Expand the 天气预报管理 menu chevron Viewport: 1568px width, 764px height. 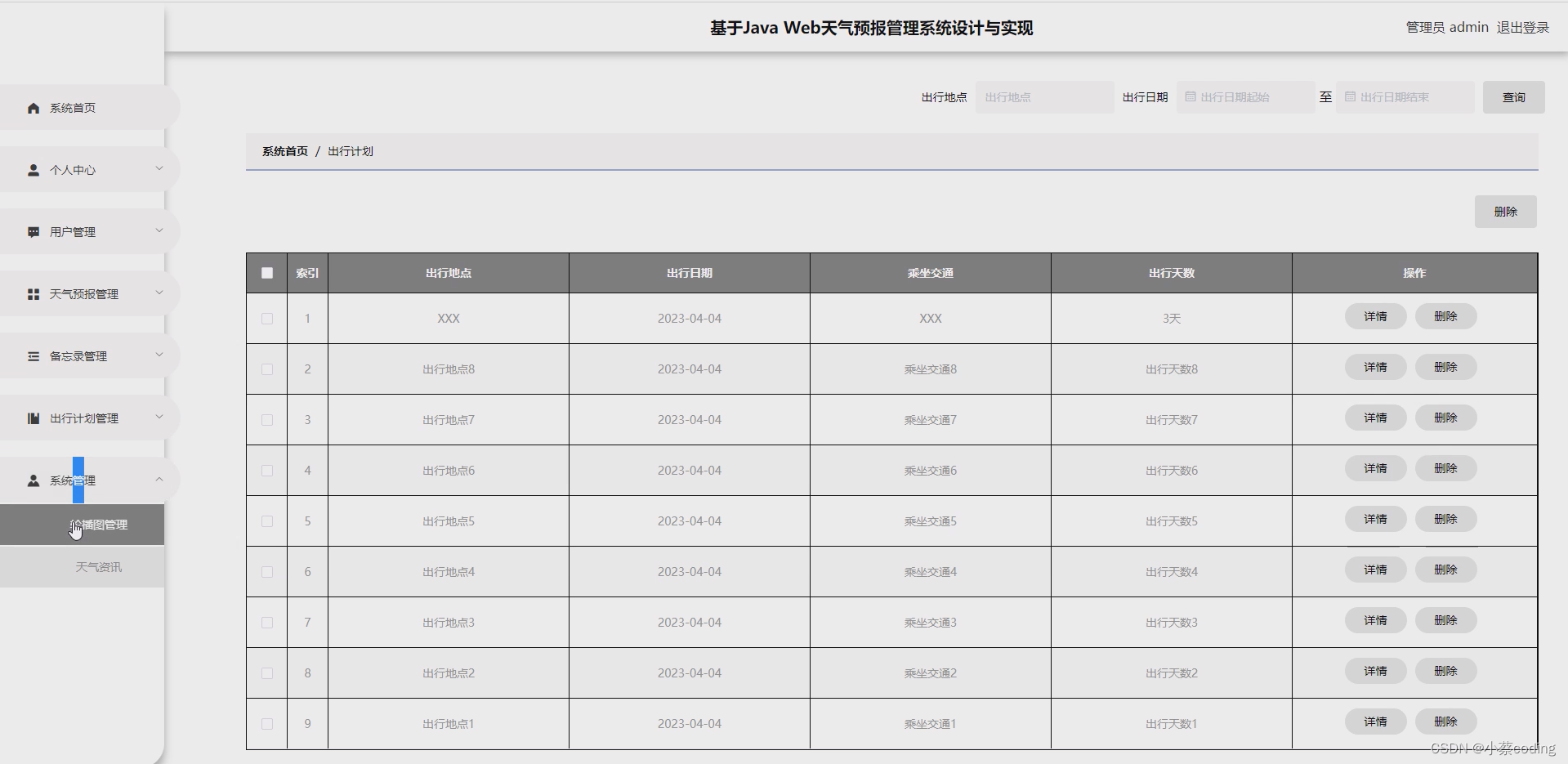(159, 293)
